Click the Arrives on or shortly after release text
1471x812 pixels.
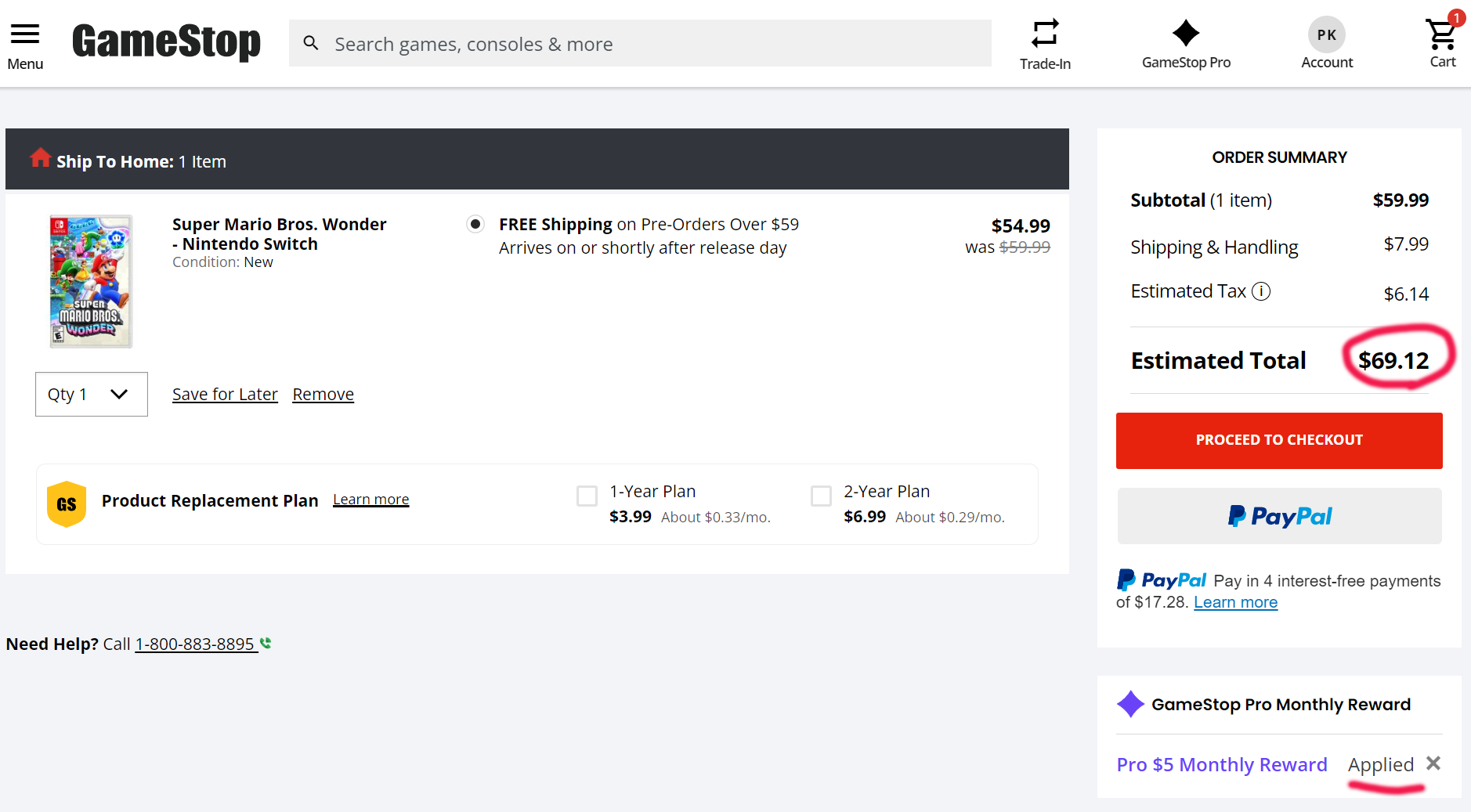tap(642, 248)
